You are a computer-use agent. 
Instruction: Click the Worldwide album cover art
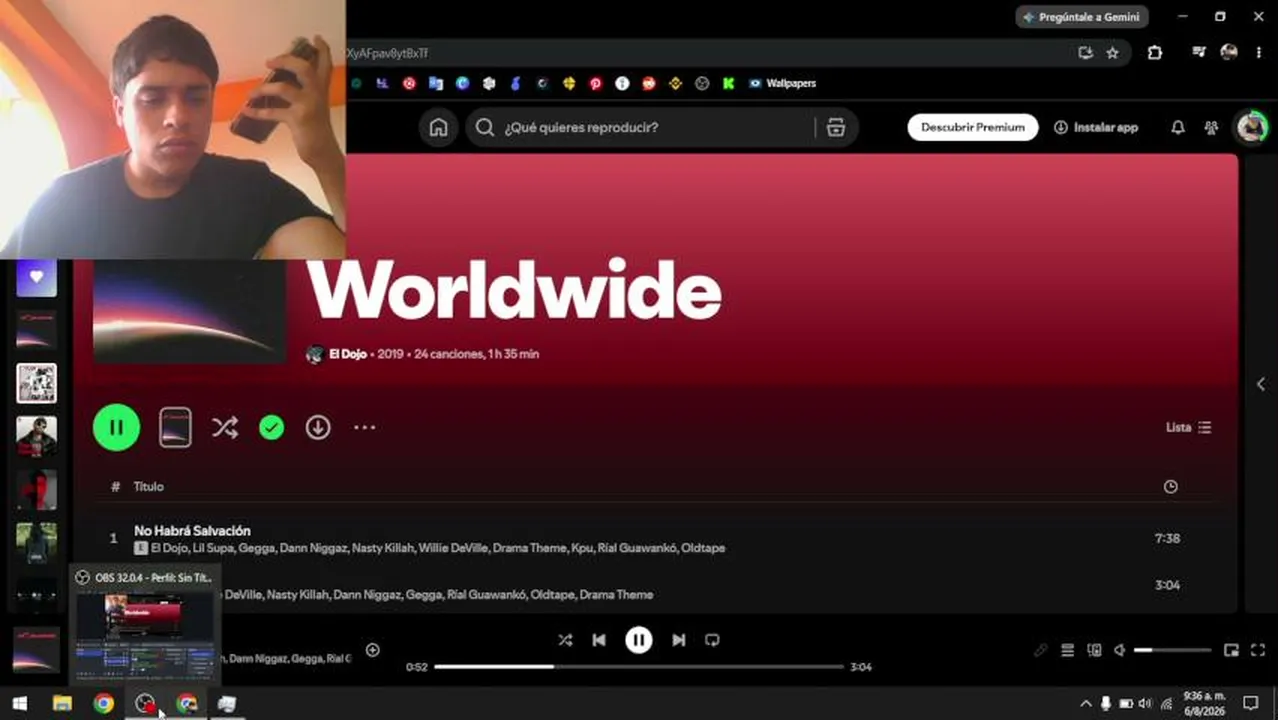190,312
